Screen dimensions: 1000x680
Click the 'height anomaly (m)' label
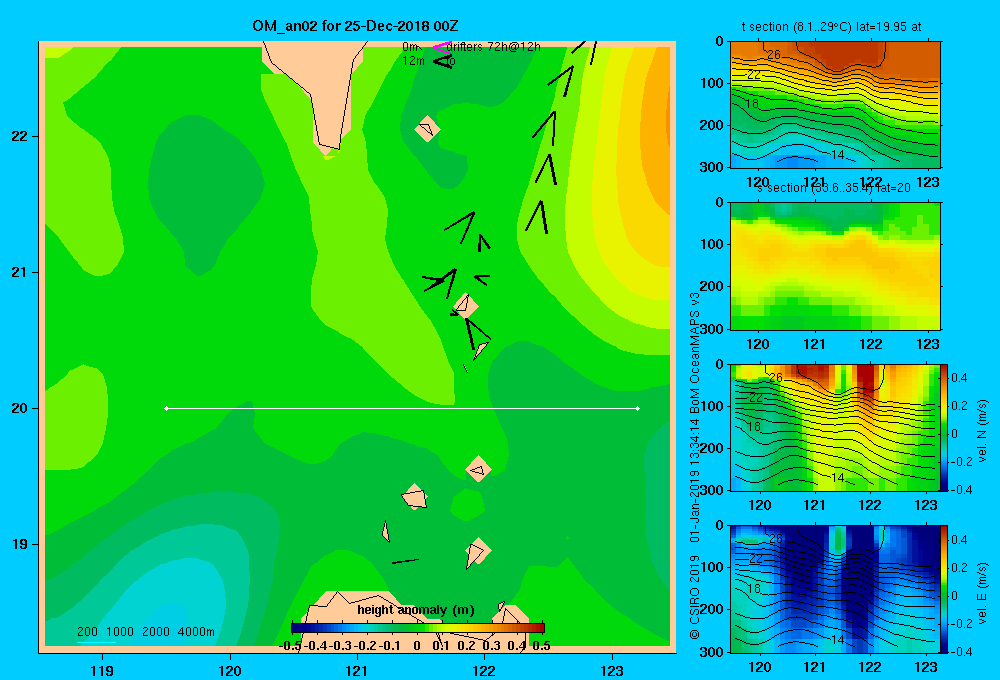pyautogui.click(x=416, y=610)
